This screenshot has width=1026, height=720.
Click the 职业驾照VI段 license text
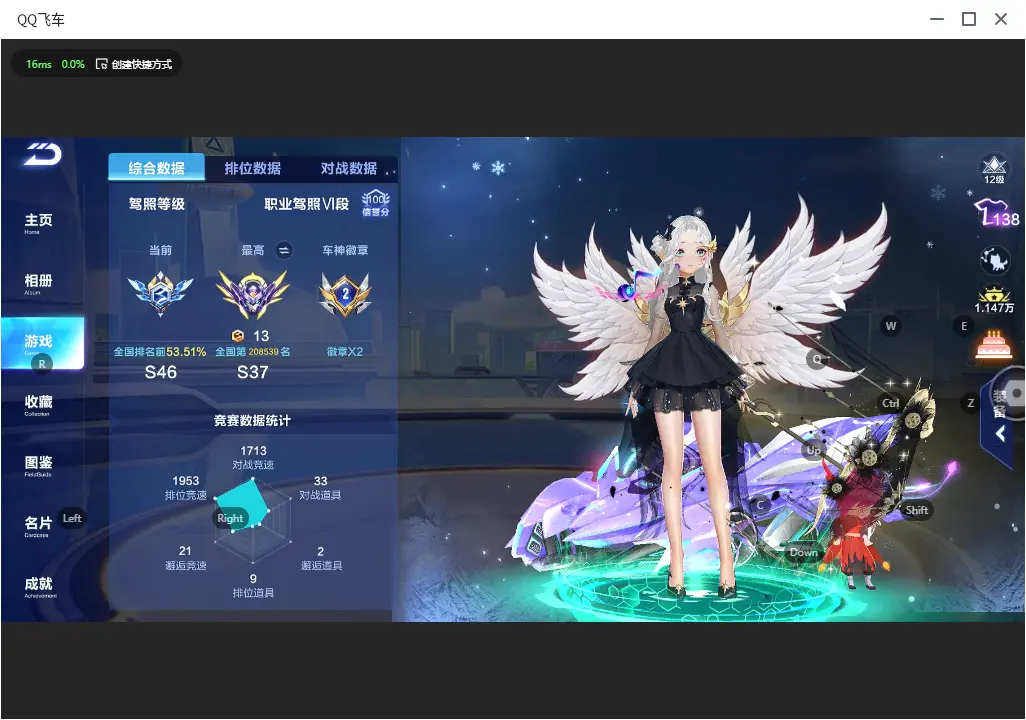click(307, 204)
